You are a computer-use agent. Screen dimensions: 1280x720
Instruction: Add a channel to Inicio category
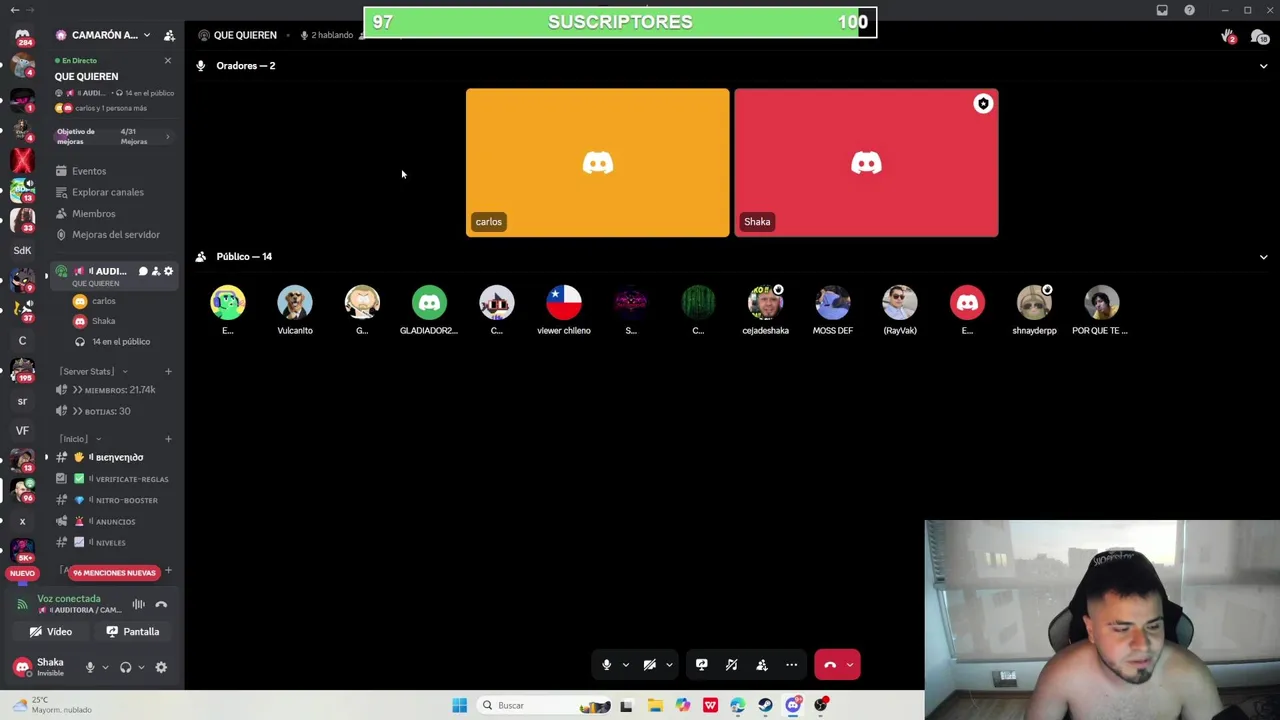168,438
